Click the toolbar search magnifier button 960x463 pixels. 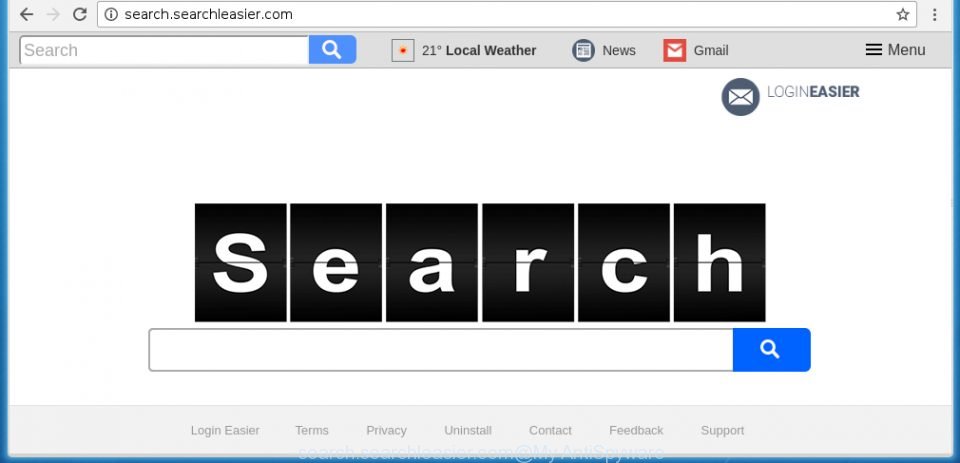point(332,50)
